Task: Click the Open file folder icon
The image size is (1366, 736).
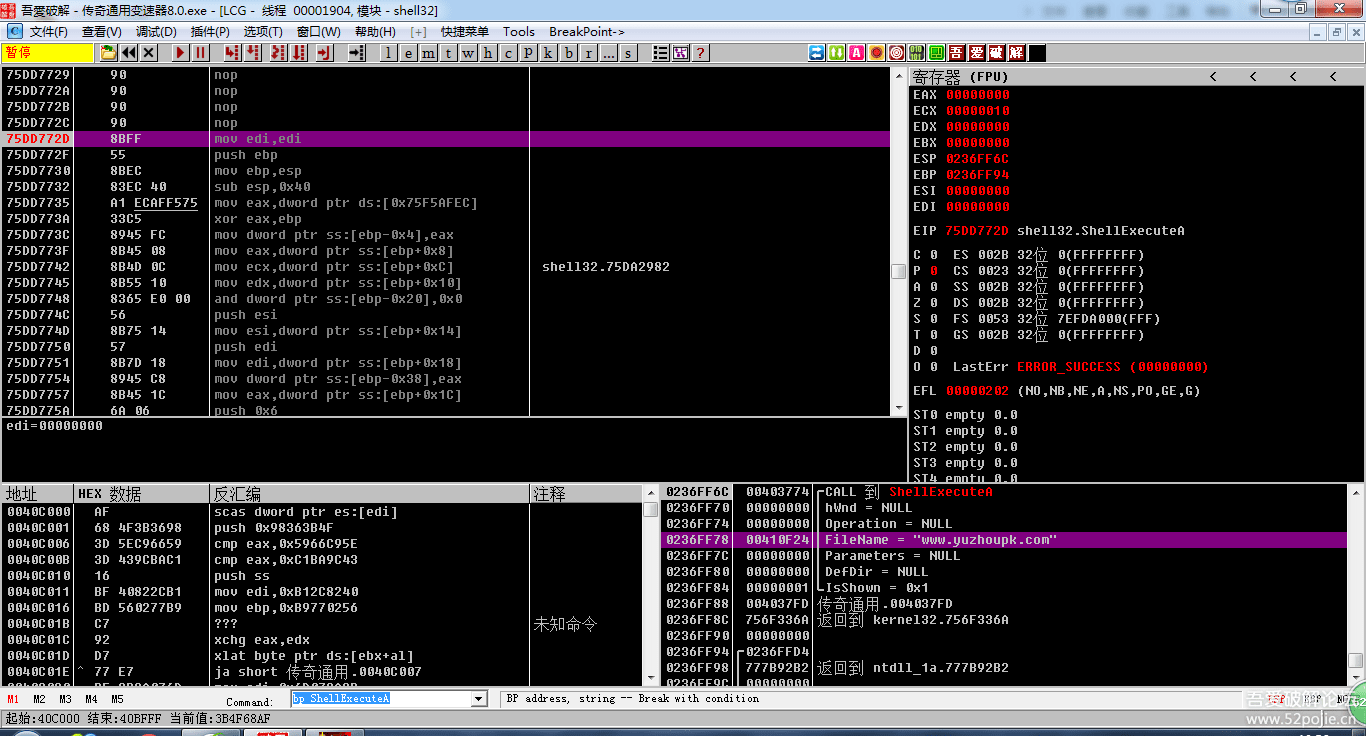Action: point(108,53)
